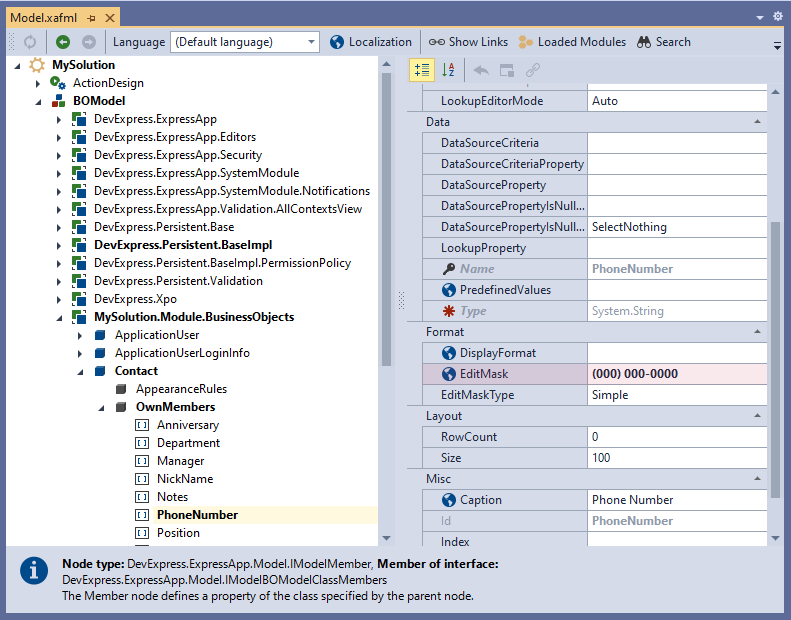
Task: Select the NickName member
Action: click(x=185, y=479)
